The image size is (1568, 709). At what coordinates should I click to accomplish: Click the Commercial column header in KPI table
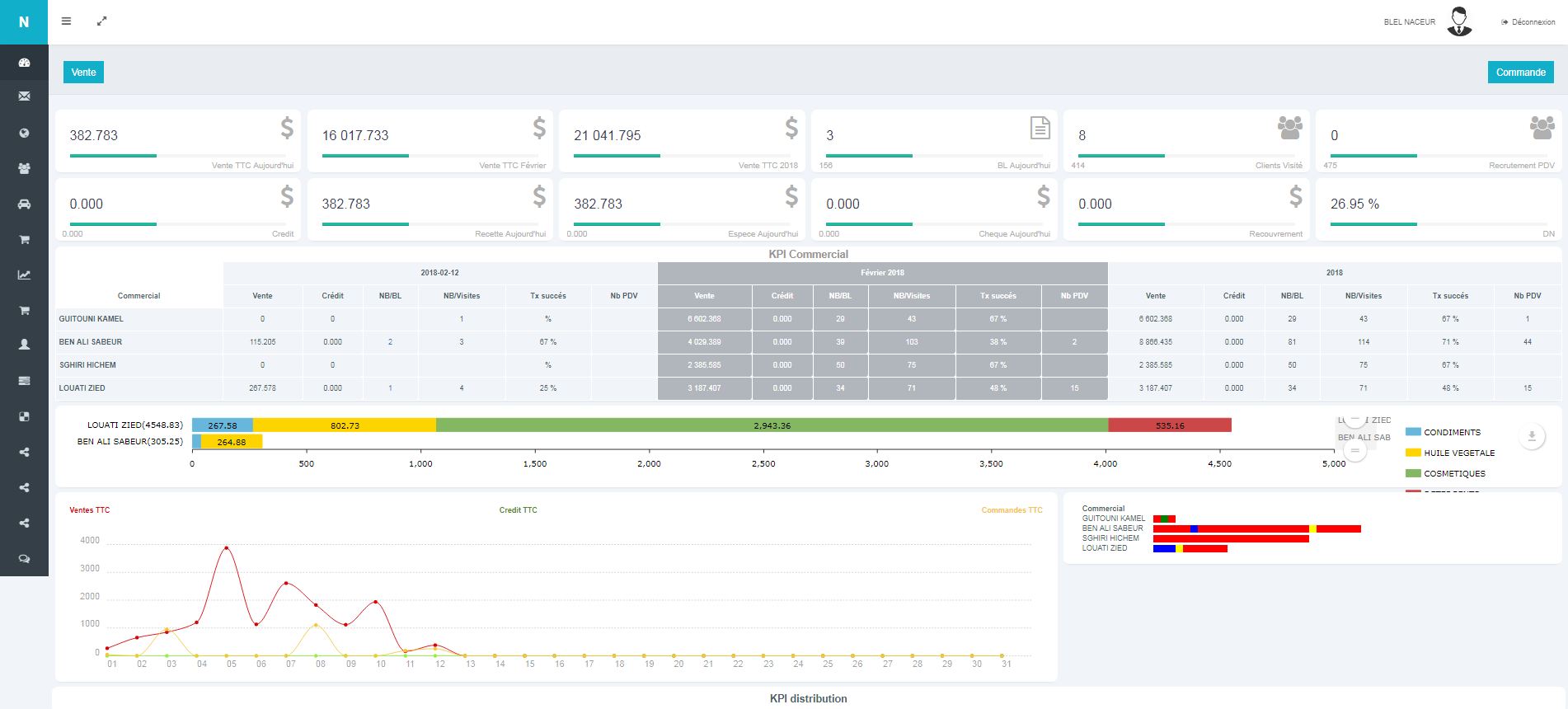click(x=139, y=296)
